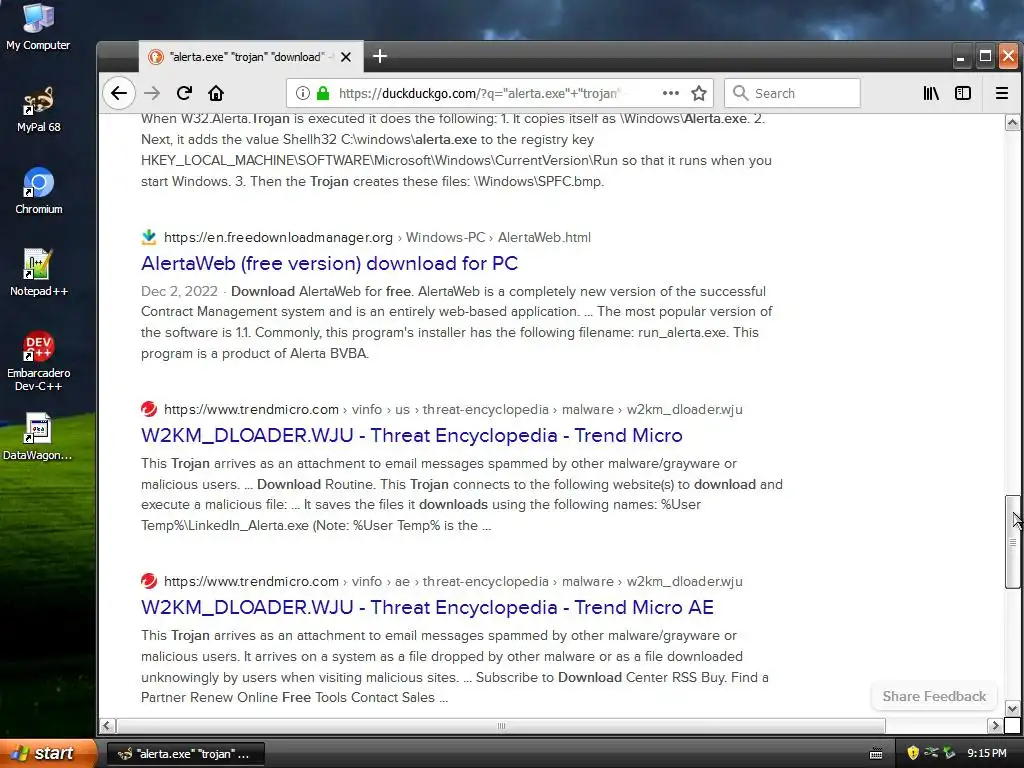
Task: Click the search magnifier icon
Action: pos(741,93)
